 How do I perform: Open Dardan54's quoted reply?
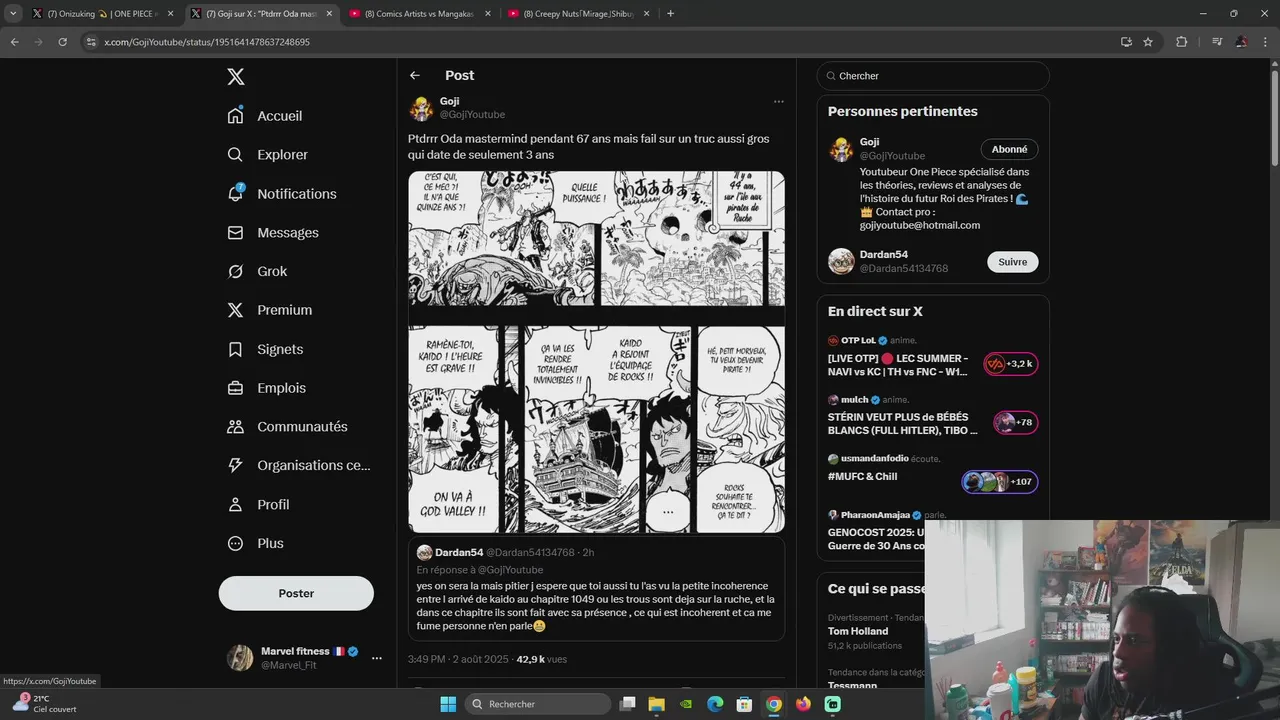point(596,590)
